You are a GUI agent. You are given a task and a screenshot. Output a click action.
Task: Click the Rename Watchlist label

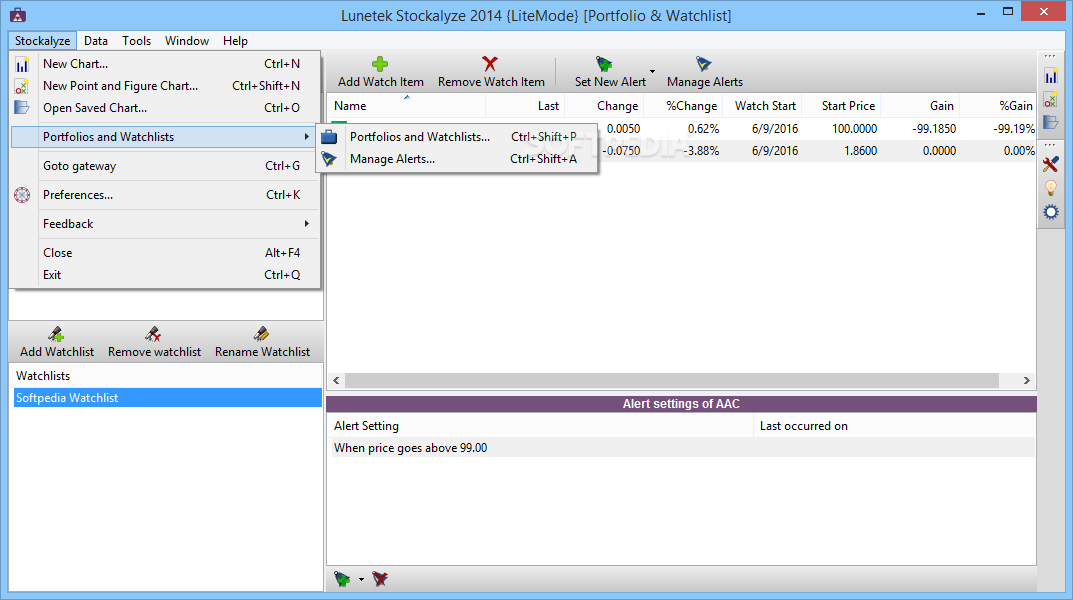[x=262, y=352]
